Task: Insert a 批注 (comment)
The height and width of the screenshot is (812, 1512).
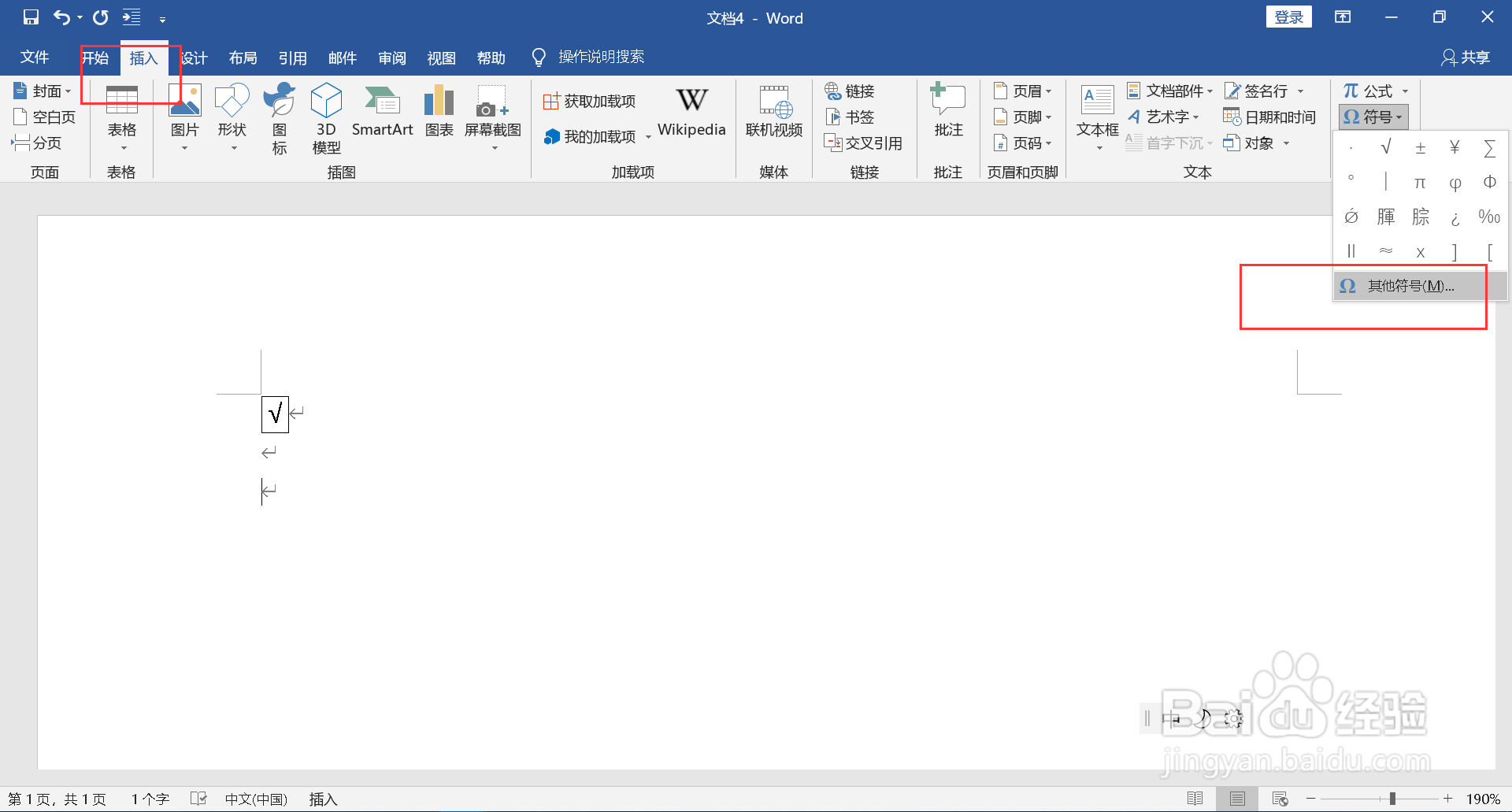Action: point(948,114)
